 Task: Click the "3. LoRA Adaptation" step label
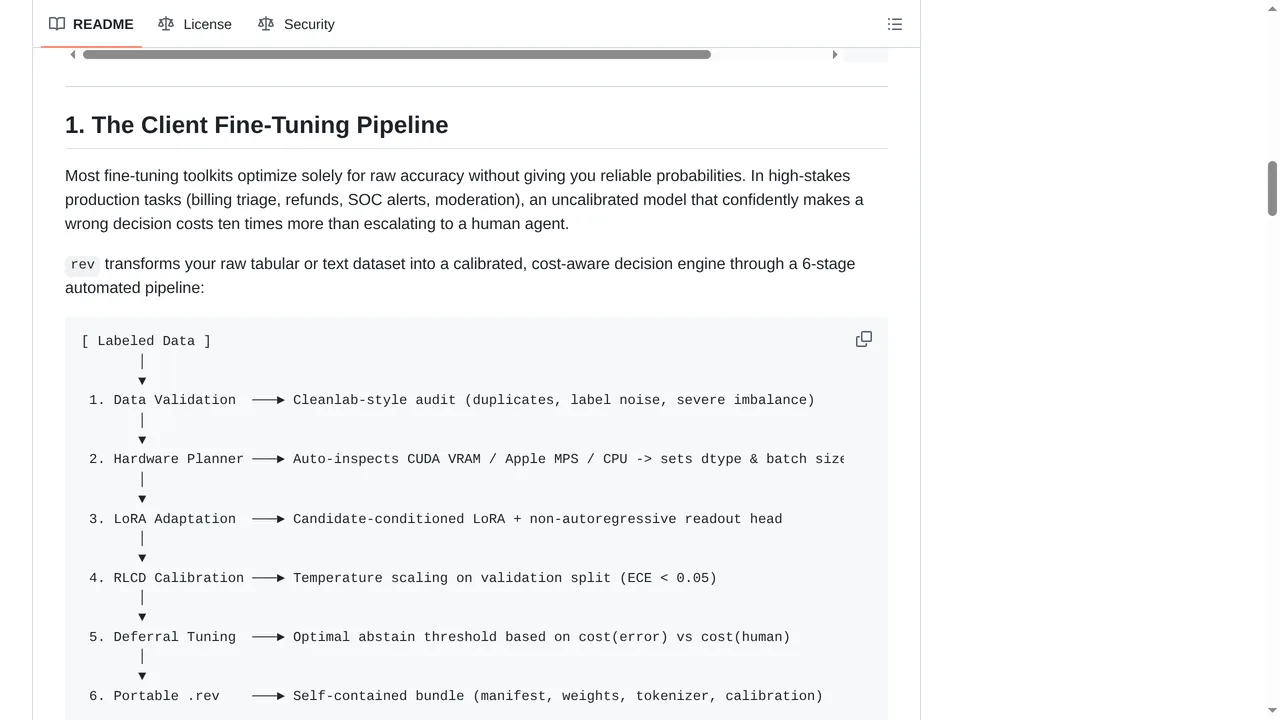(162, 519)
